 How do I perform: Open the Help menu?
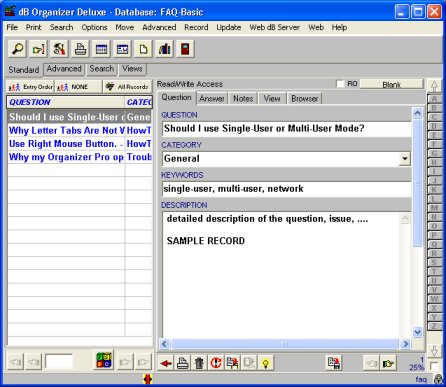339,27
